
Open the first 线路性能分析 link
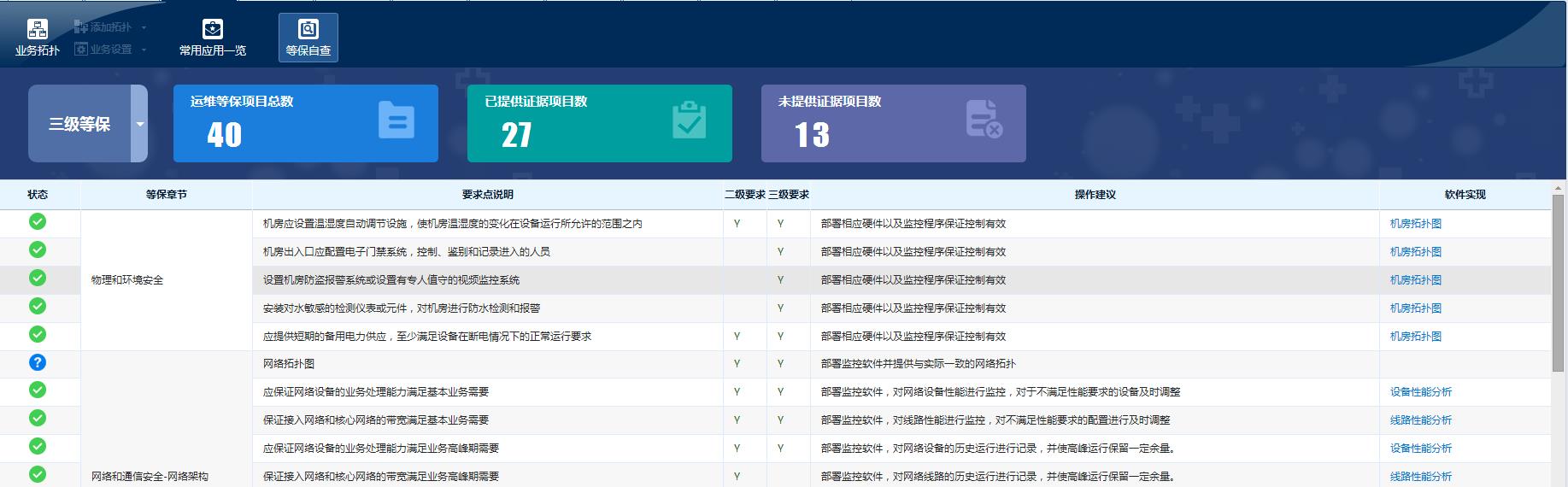(x=1420, y=420)
